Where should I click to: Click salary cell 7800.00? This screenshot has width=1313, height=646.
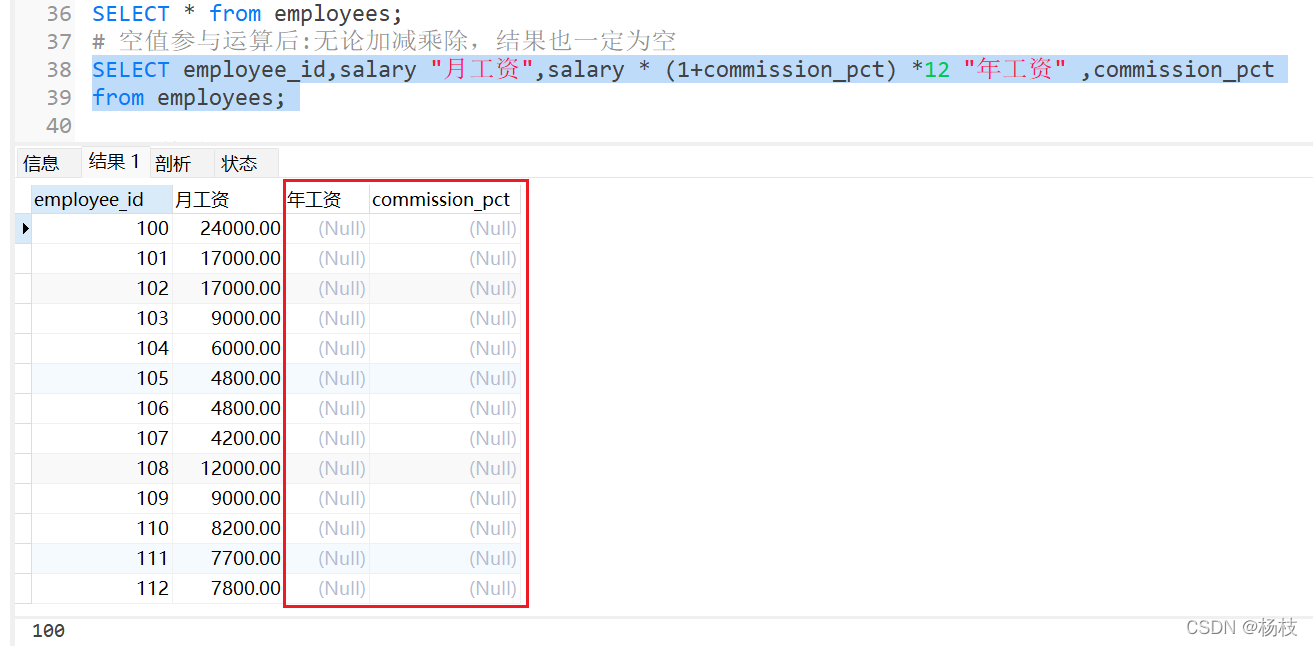(228, 588)
